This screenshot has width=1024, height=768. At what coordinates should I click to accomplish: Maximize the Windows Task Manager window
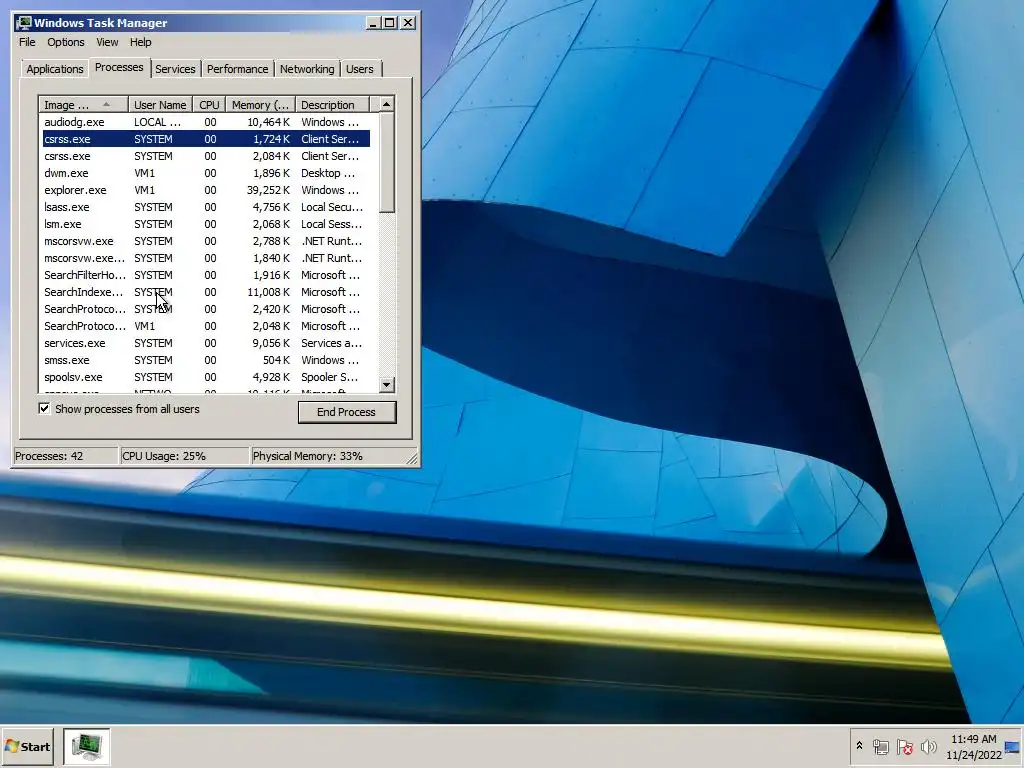click(x=390, y=23)
